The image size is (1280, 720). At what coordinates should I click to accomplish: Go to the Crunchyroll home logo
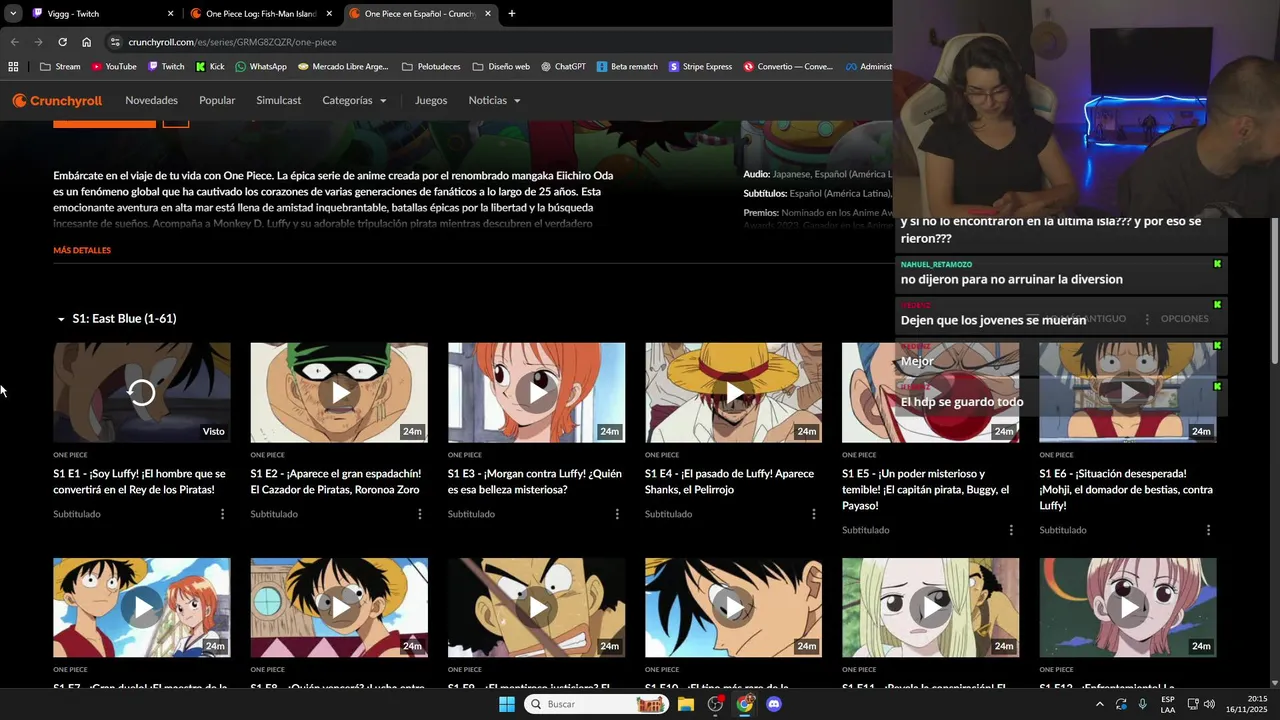point(57,100)
